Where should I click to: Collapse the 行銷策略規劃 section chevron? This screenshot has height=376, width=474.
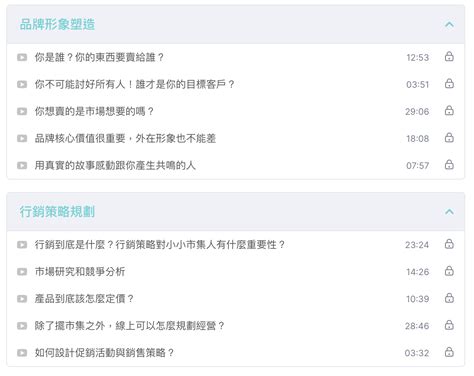click(449, 212)
